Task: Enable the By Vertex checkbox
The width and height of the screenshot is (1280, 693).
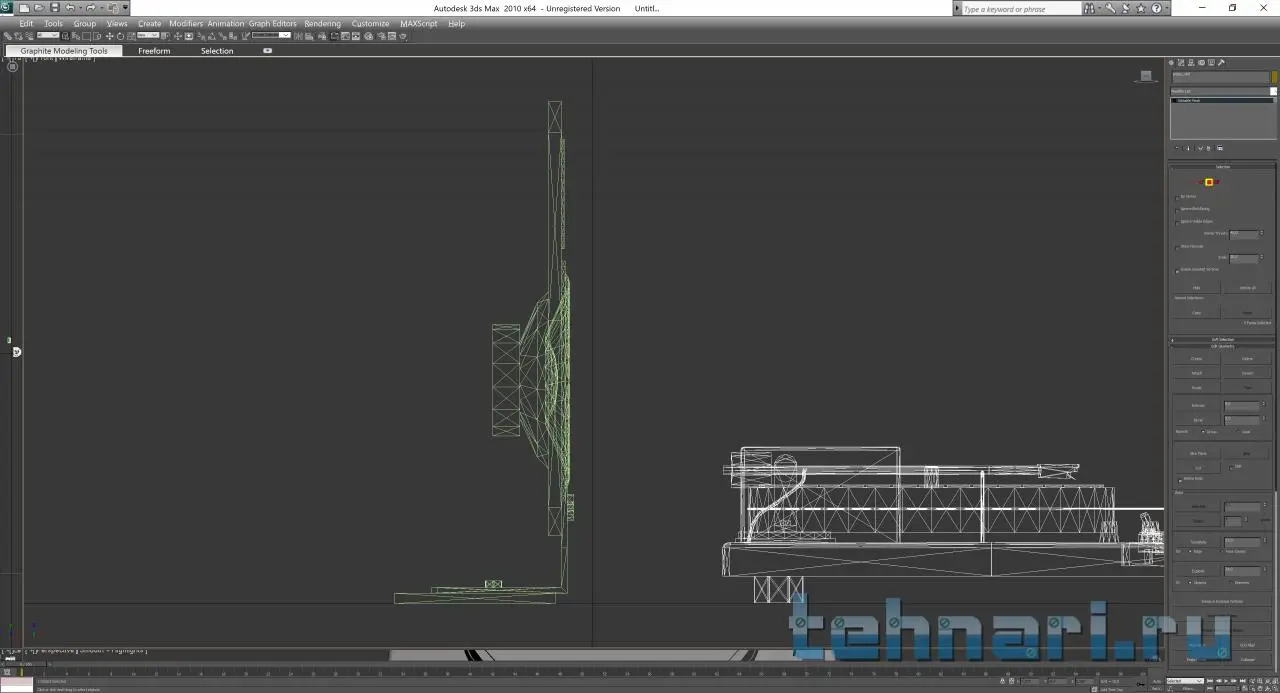Action: [1177, 197]
